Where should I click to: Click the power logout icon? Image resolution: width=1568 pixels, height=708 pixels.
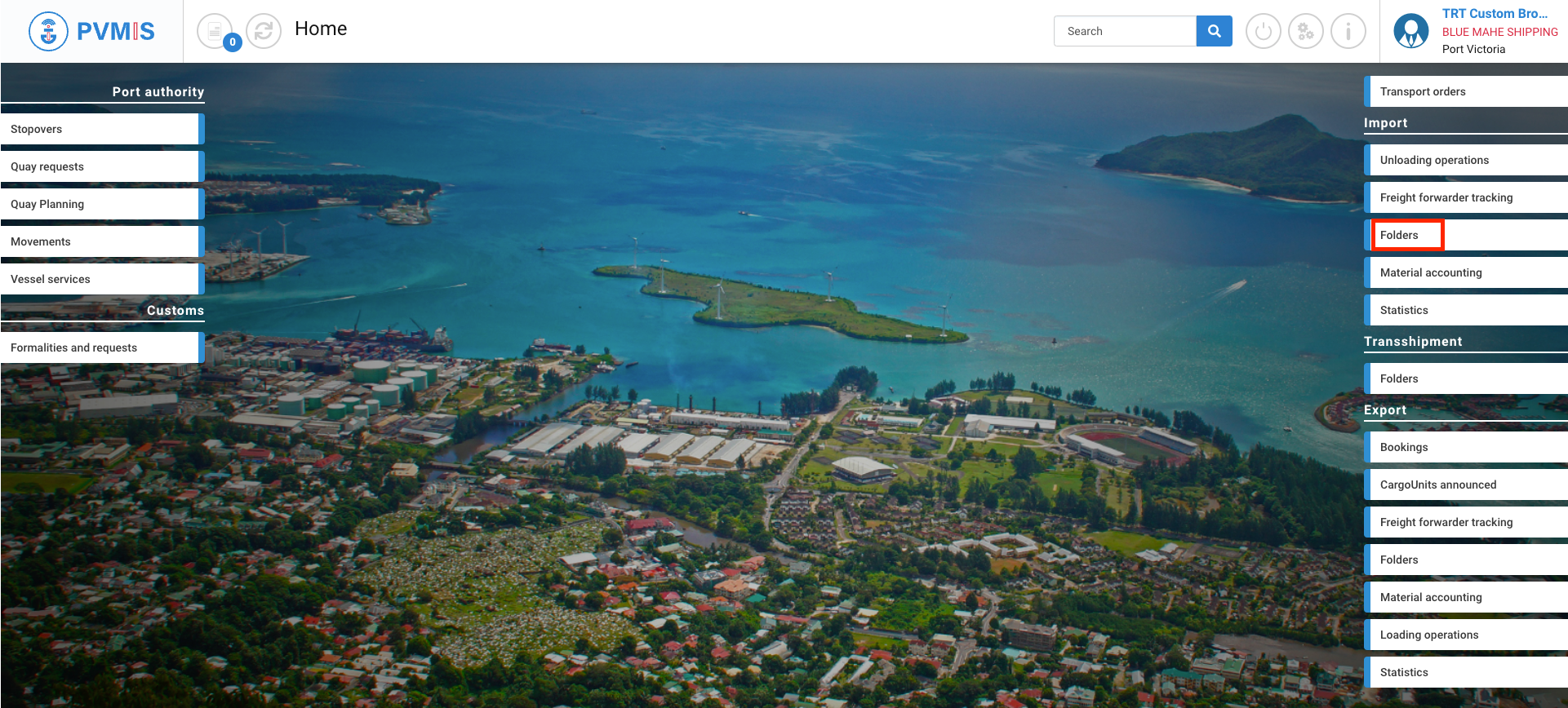point(1263,32)
